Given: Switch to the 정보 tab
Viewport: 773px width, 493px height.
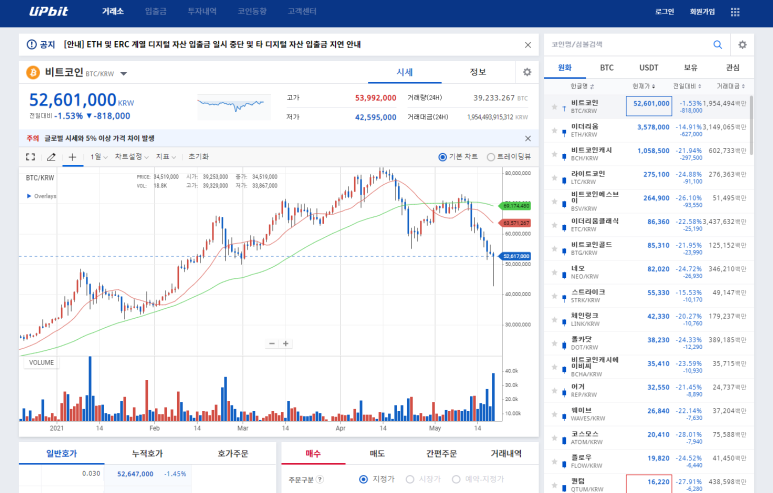Looking at the screenshot, I should coord(478,72).
